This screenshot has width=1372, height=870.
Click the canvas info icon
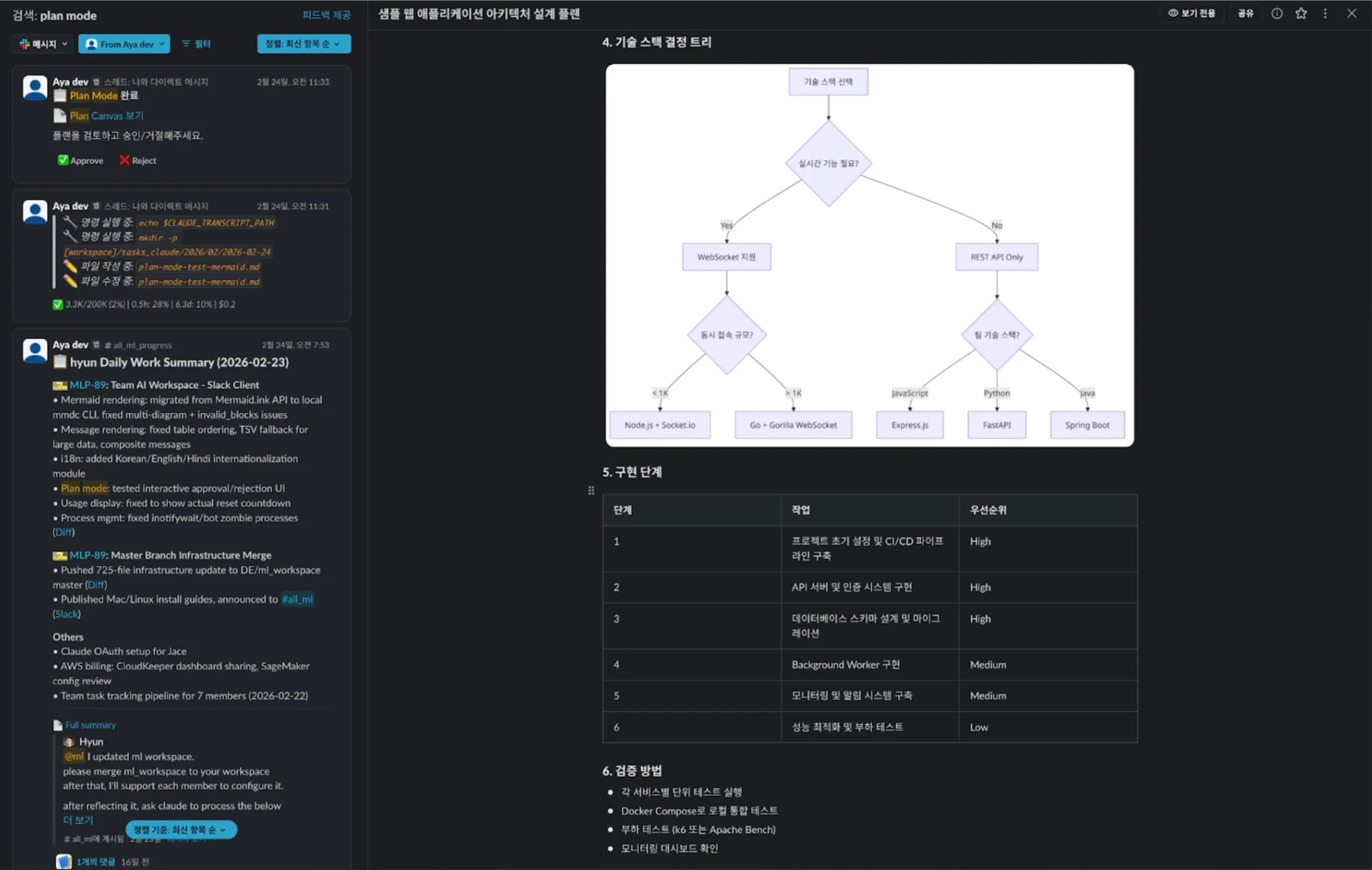click(x=1277, y=14)
